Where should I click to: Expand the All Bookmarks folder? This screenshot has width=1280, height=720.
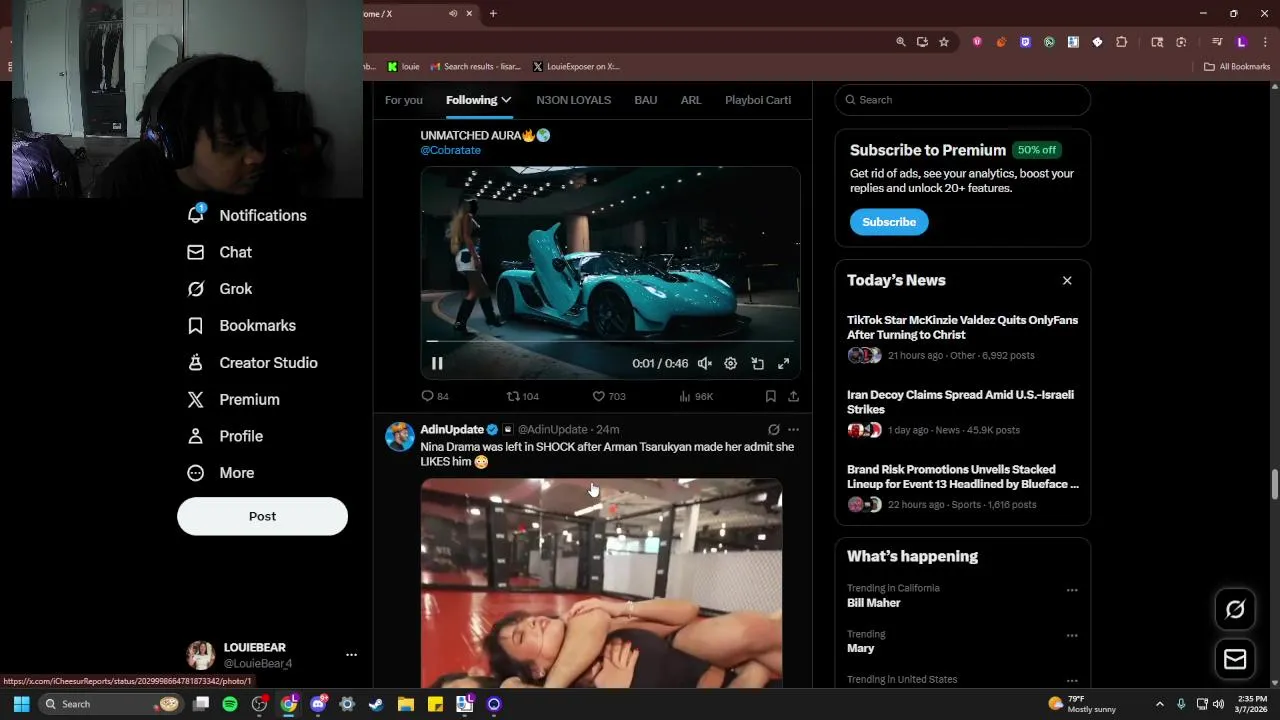pyautogui.click(x=1237, y=67)
